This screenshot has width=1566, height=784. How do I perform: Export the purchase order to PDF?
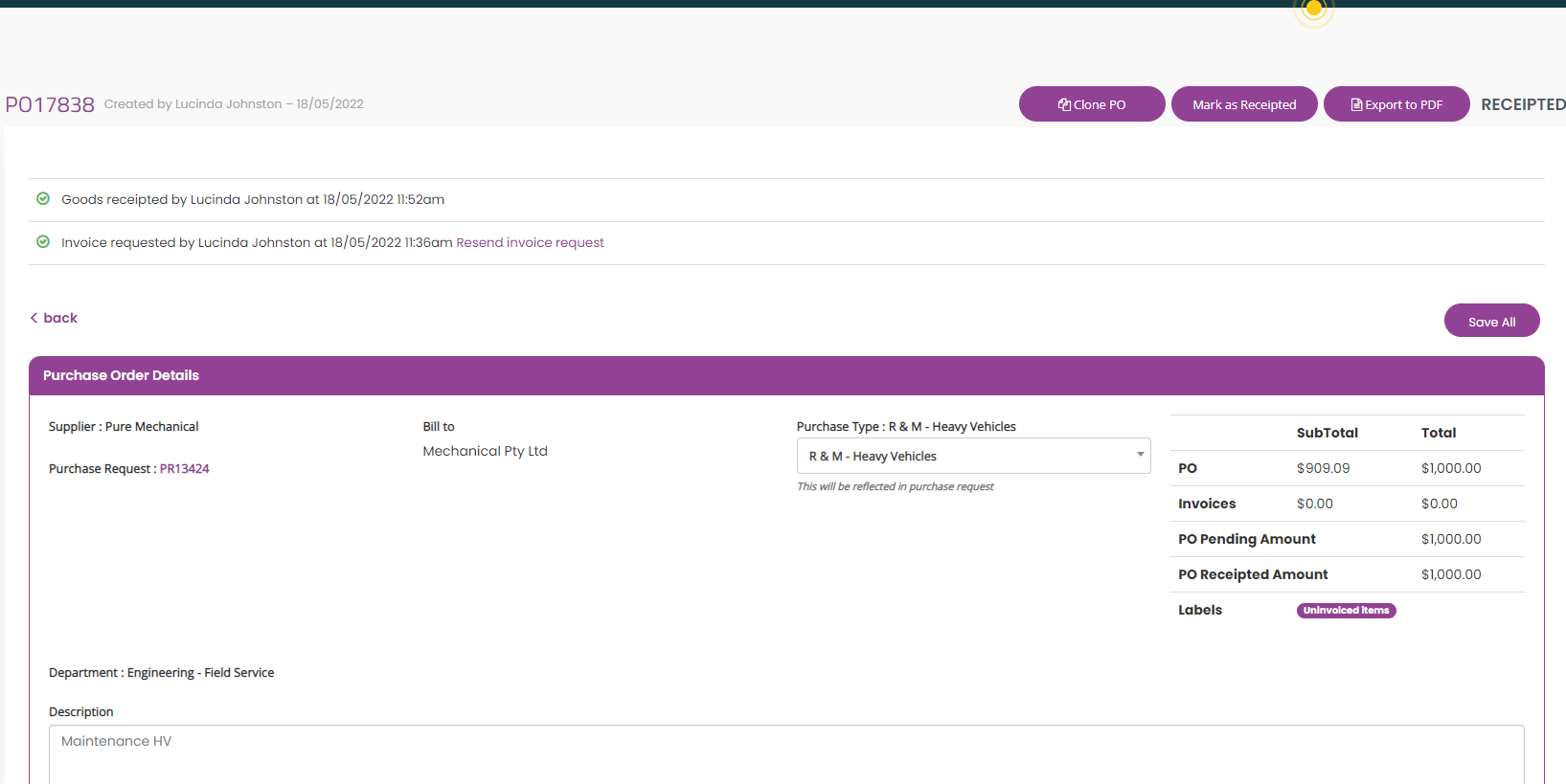tap(1396, 104)
